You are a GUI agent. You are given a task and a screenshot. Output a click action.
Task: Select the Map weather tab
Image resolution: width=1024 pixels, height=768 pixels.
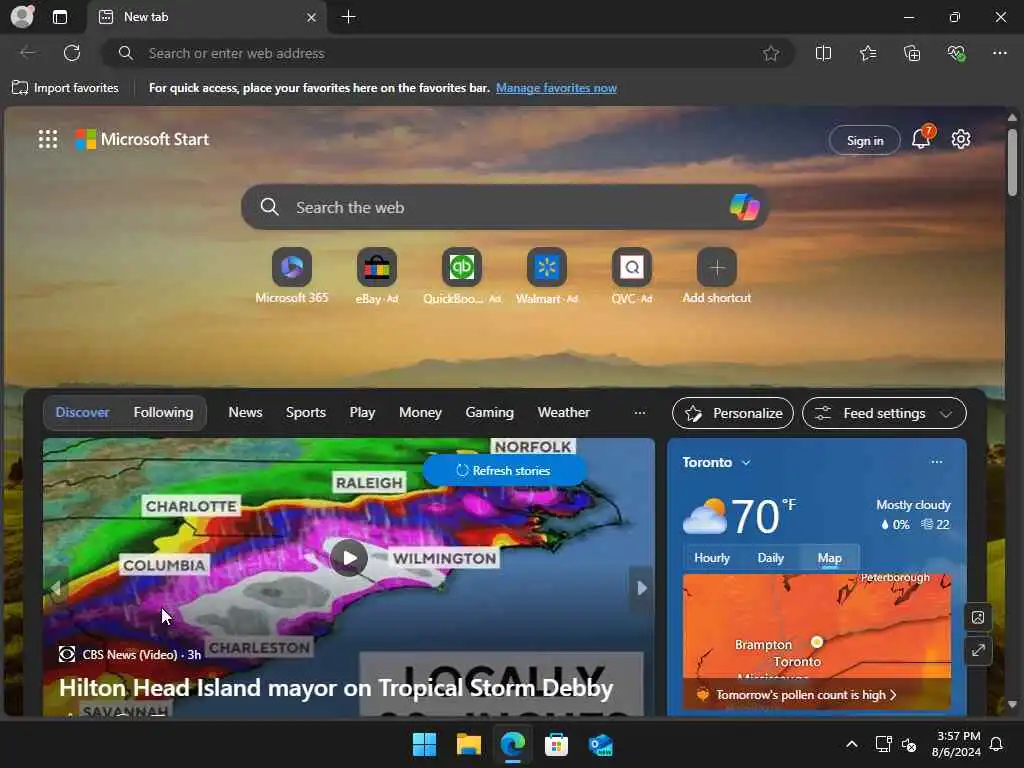(x=829, y=558)
